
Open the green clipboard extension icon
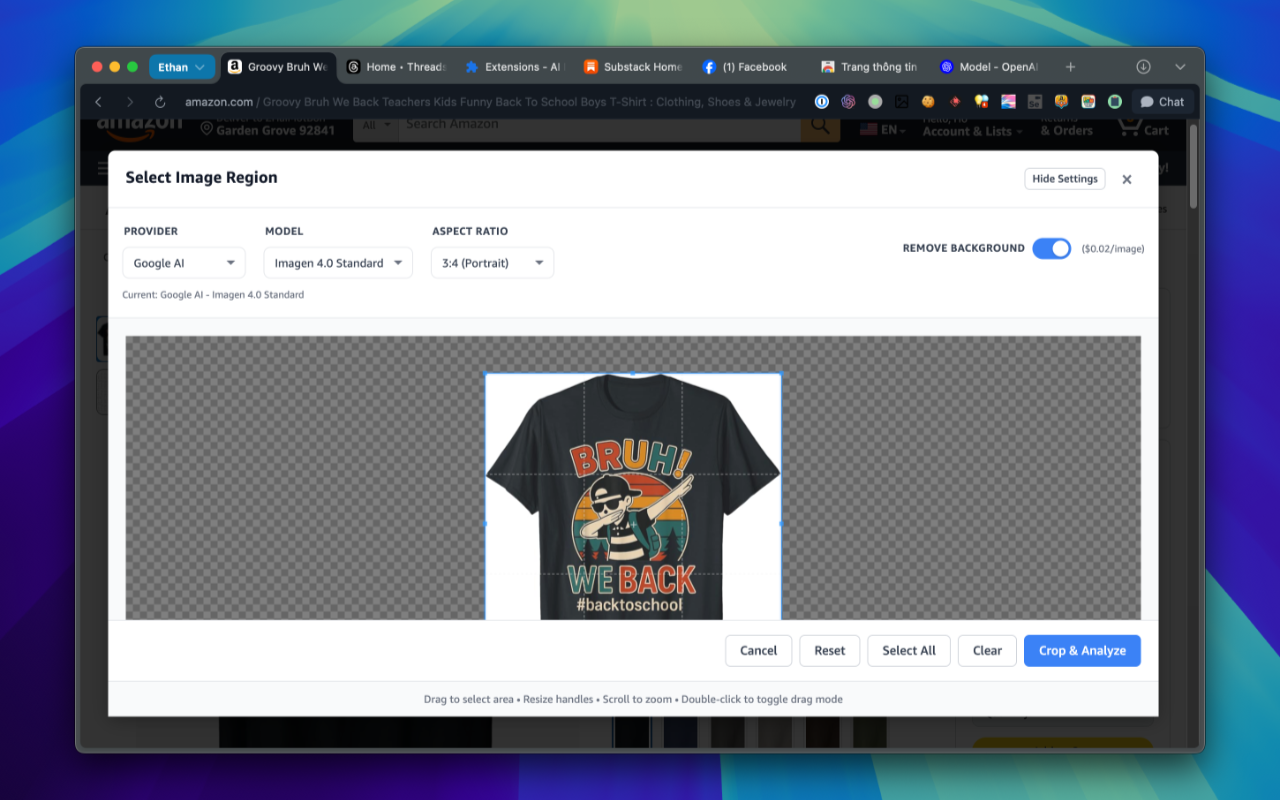tap(1114, 101)
